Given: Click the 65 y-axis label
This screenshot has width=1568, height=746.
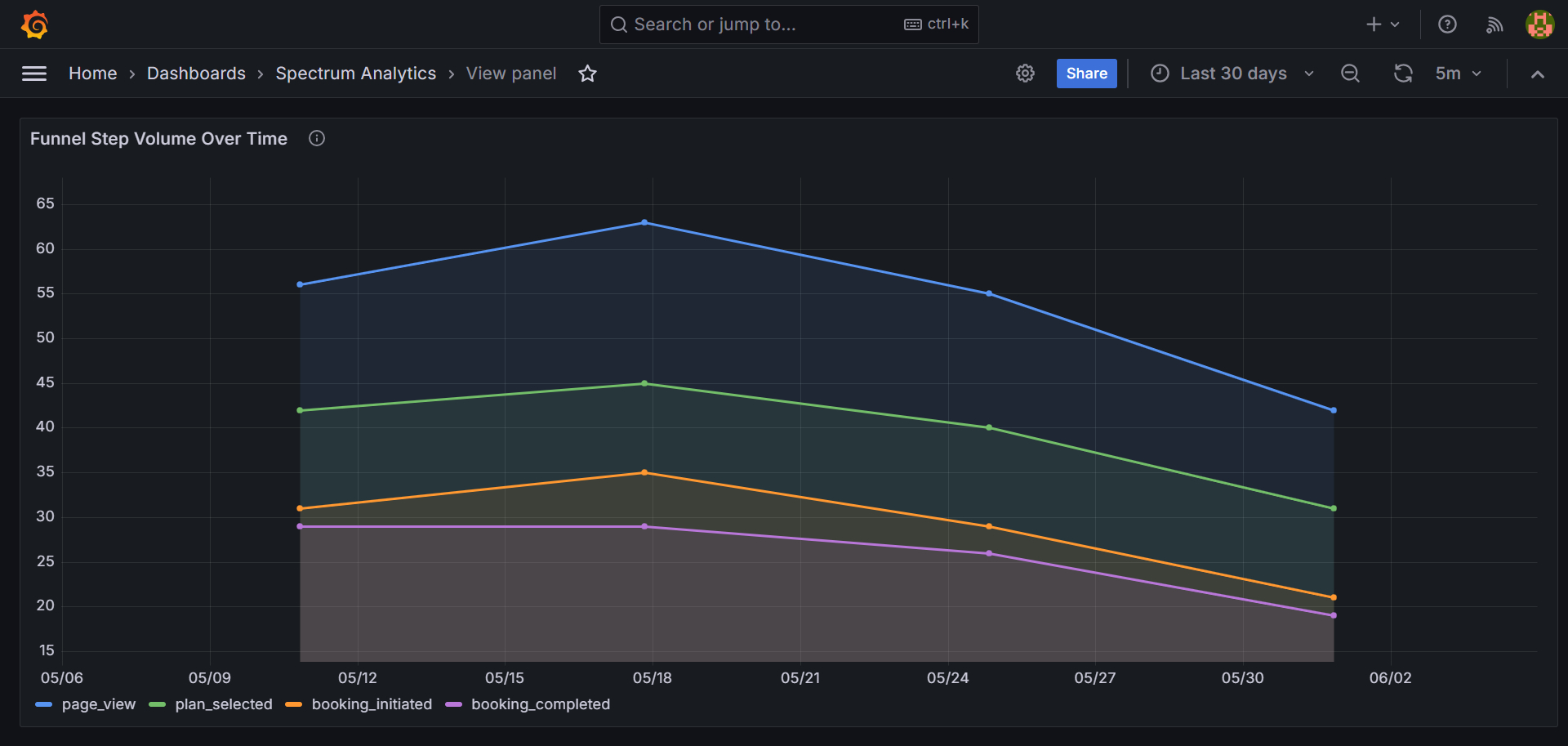Looking at the screenshot, I should click(45, 203).
